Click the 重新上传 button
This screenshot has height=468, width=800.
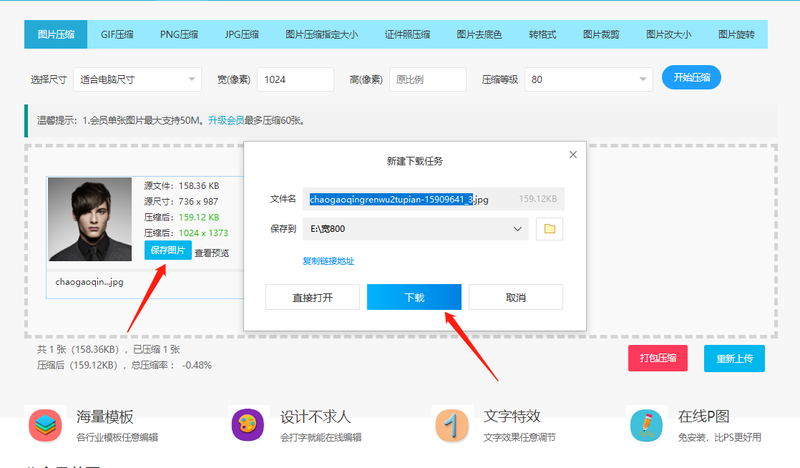pos(734,358)
